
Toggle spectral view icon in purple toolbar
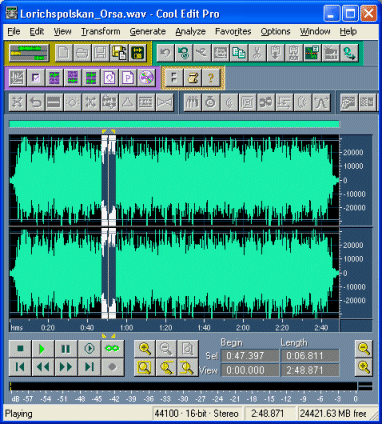[x=17, y=78]
